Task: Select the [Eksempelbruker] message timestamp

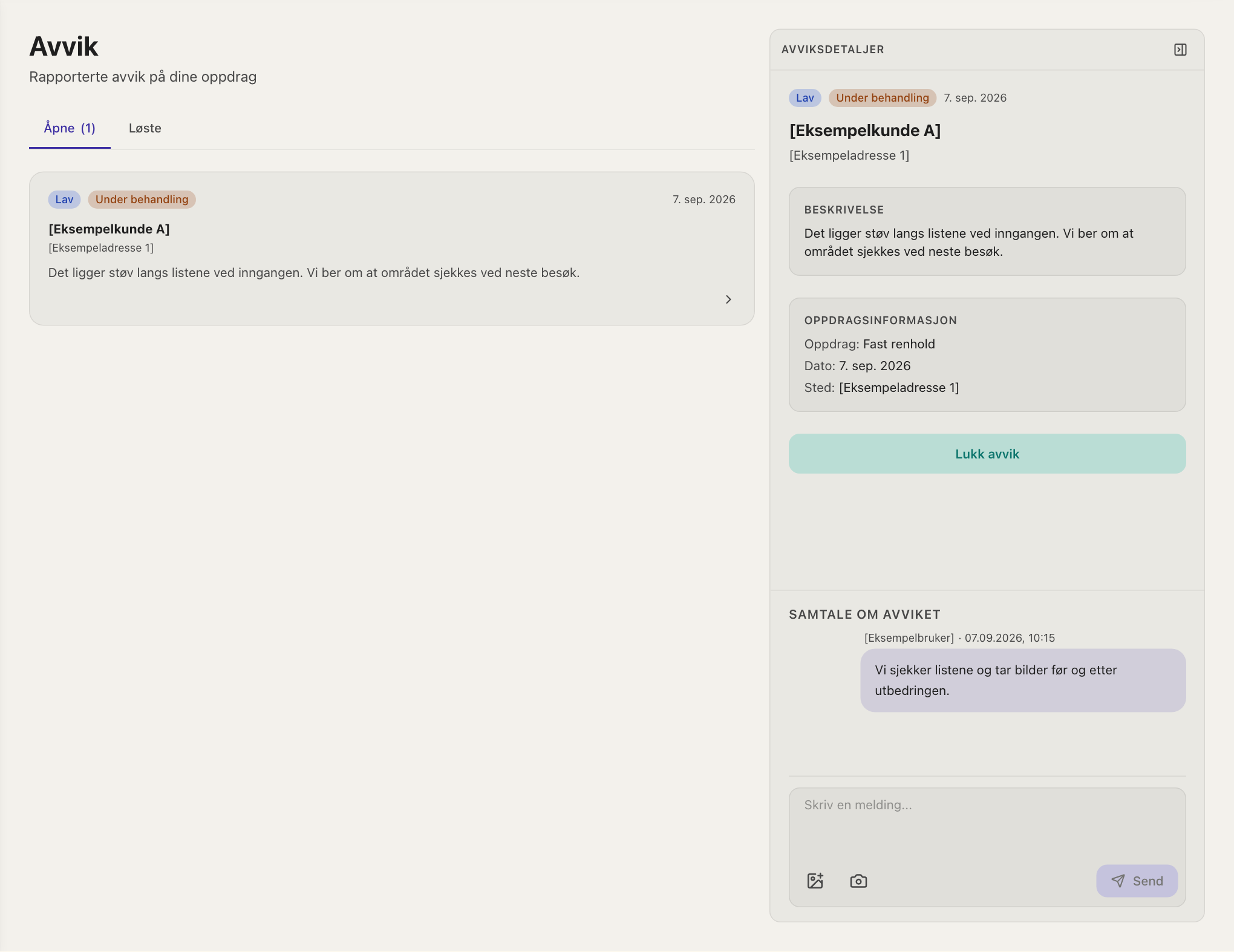Action: 959,638
